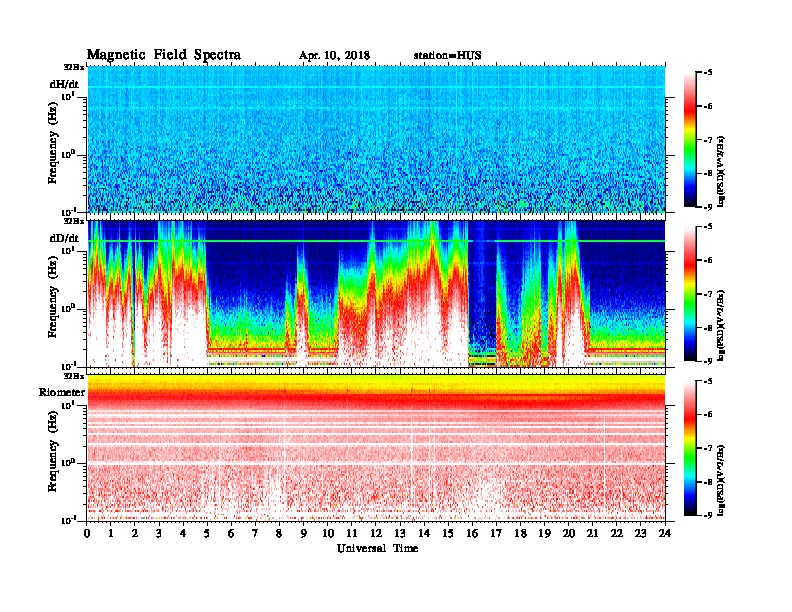Click hour tick label "23" on time axis

point(641,533)
